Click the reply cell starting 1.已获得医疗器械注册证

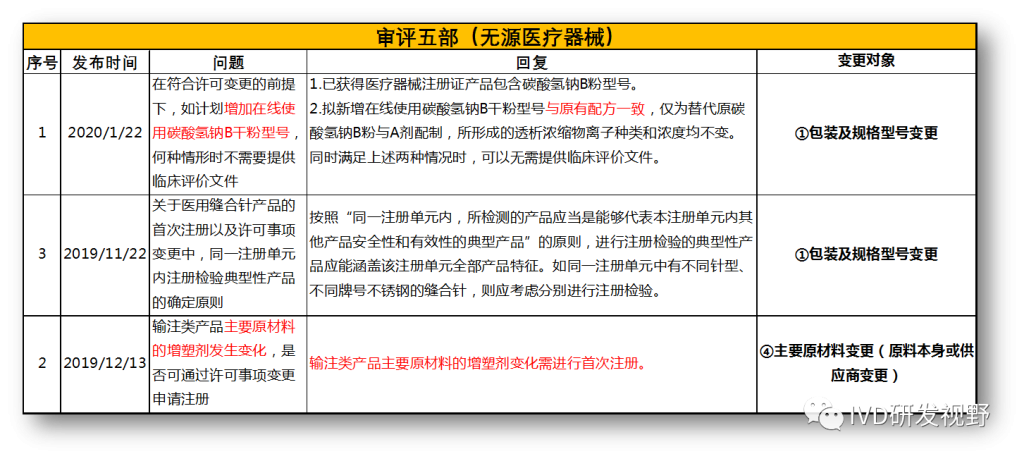[x=531, y=133]
